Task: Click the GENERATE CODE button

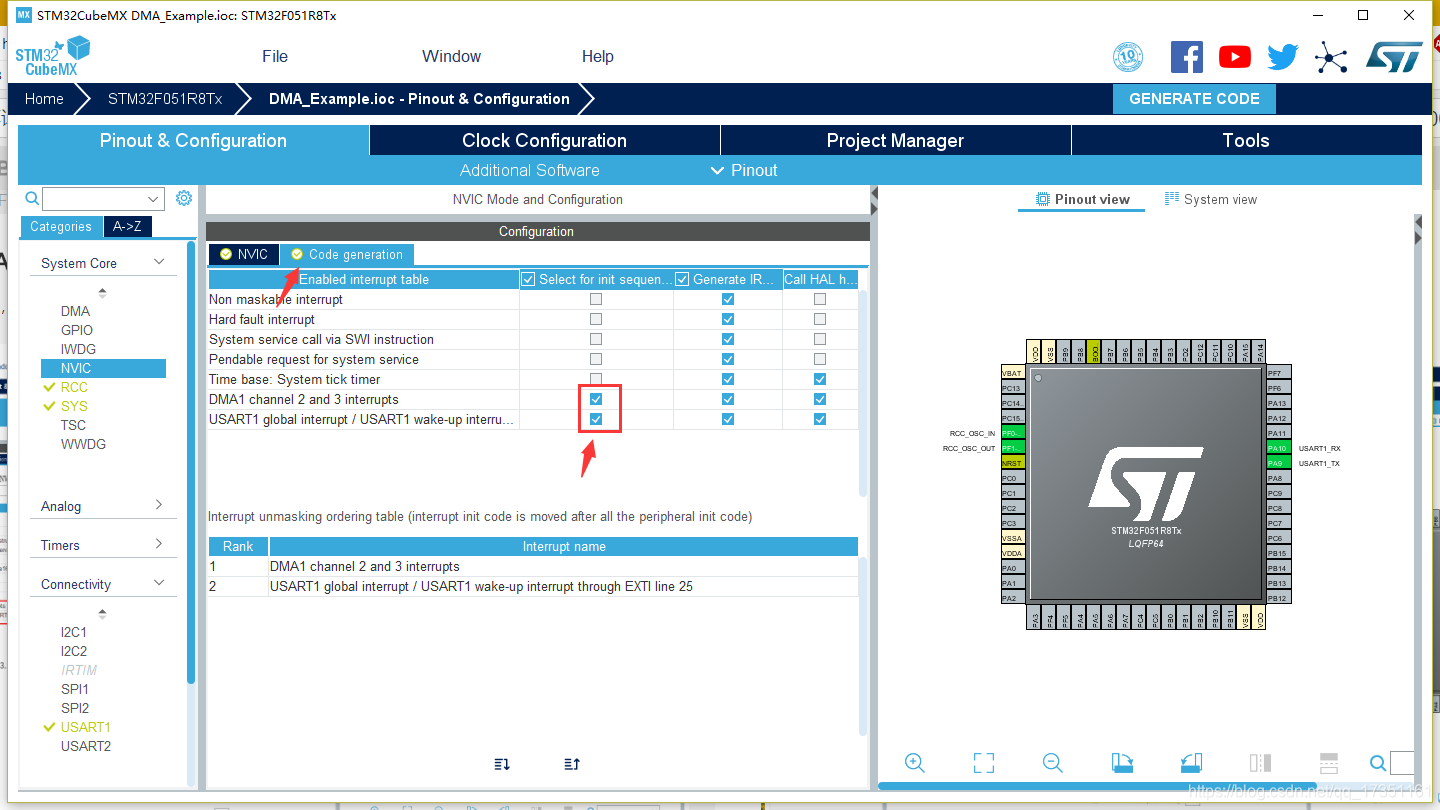Action: (x=1194, y=99)
